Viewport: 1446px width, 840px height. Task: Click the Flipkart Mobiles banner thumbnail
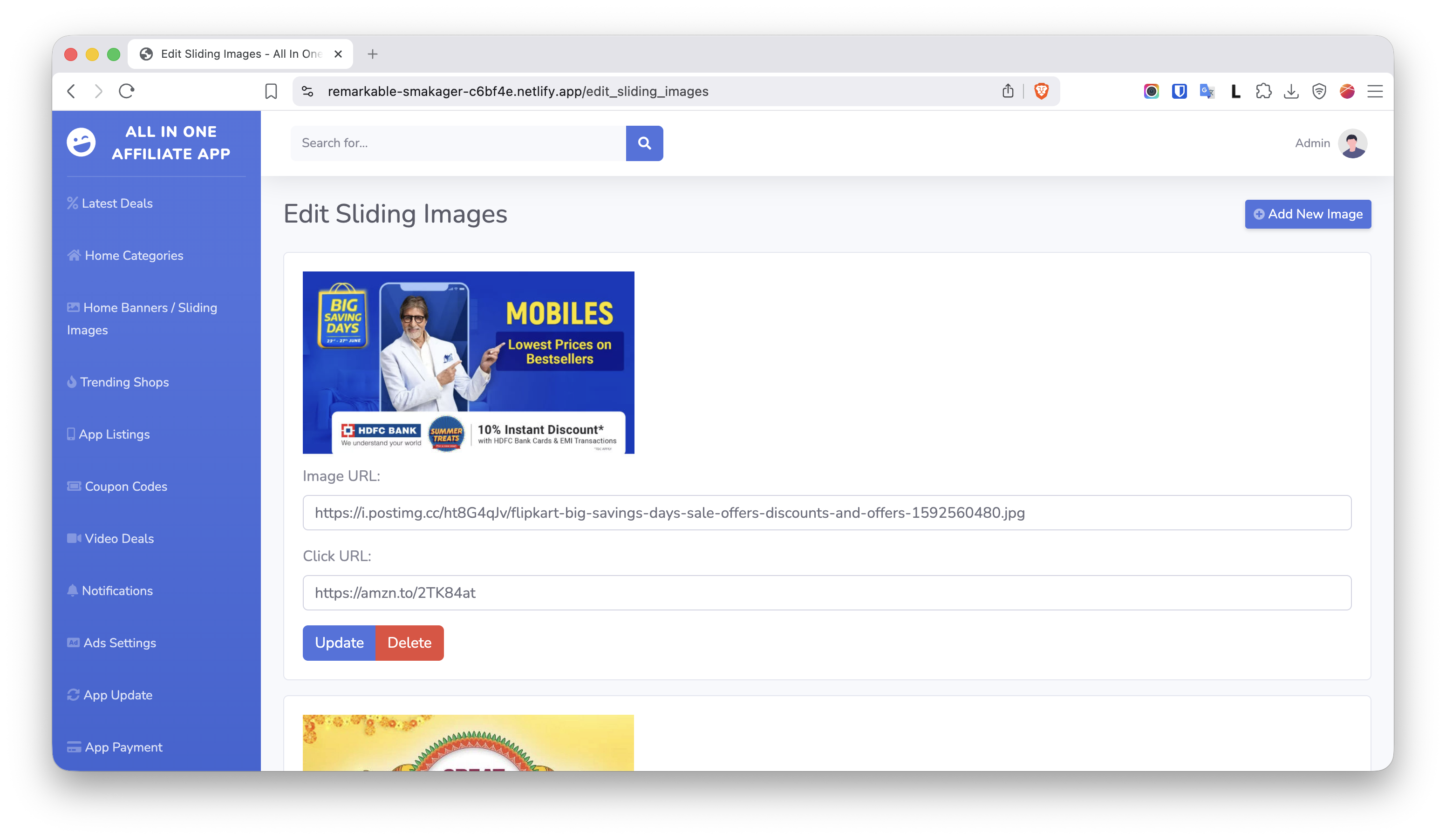[x=468, y=362]
